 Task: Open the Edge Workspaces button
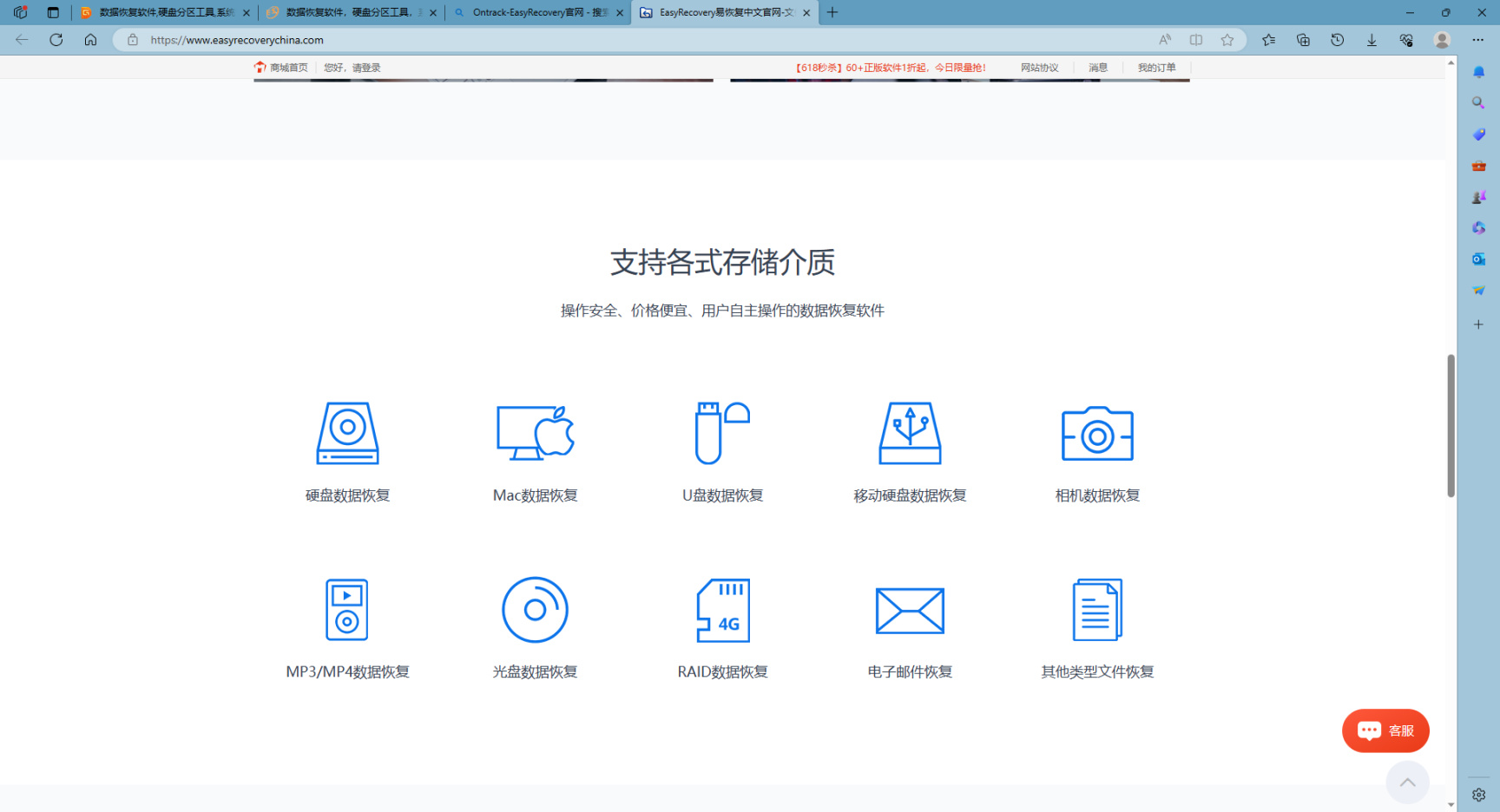[21, 12]
